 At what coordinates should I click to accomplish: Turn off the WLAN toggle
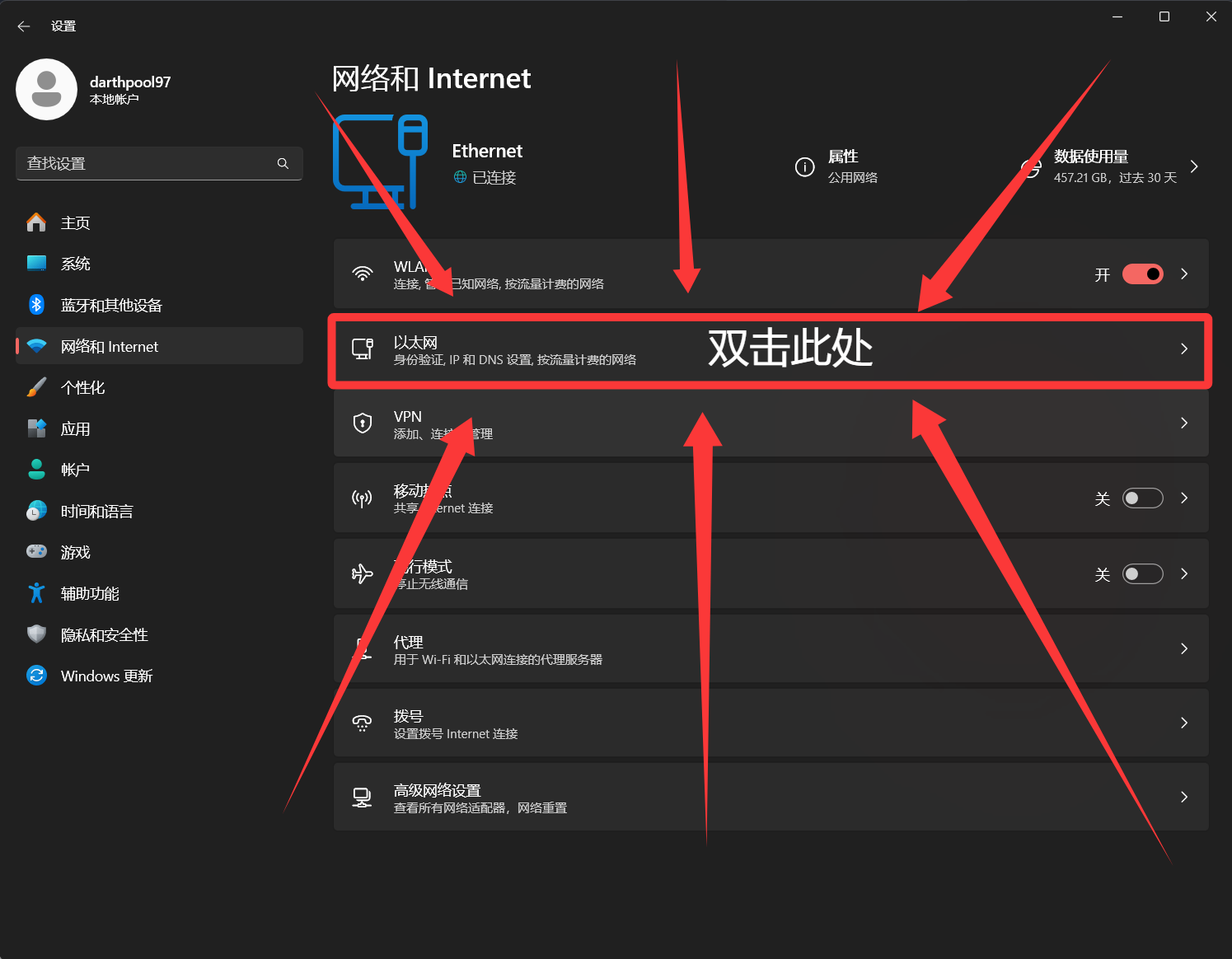(x=1142, y=274)
